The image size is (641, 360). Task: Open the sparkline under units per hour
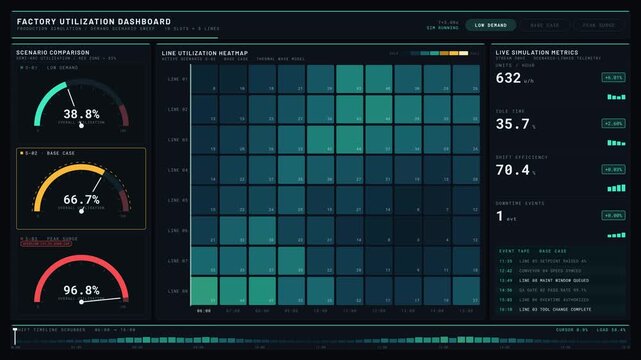coord(616,97)
